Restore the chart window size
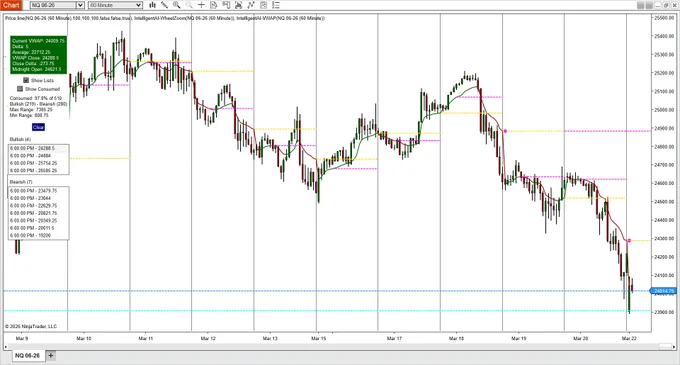Image resolution: width=680 pixels, height=365 pixels. (666, 5)
